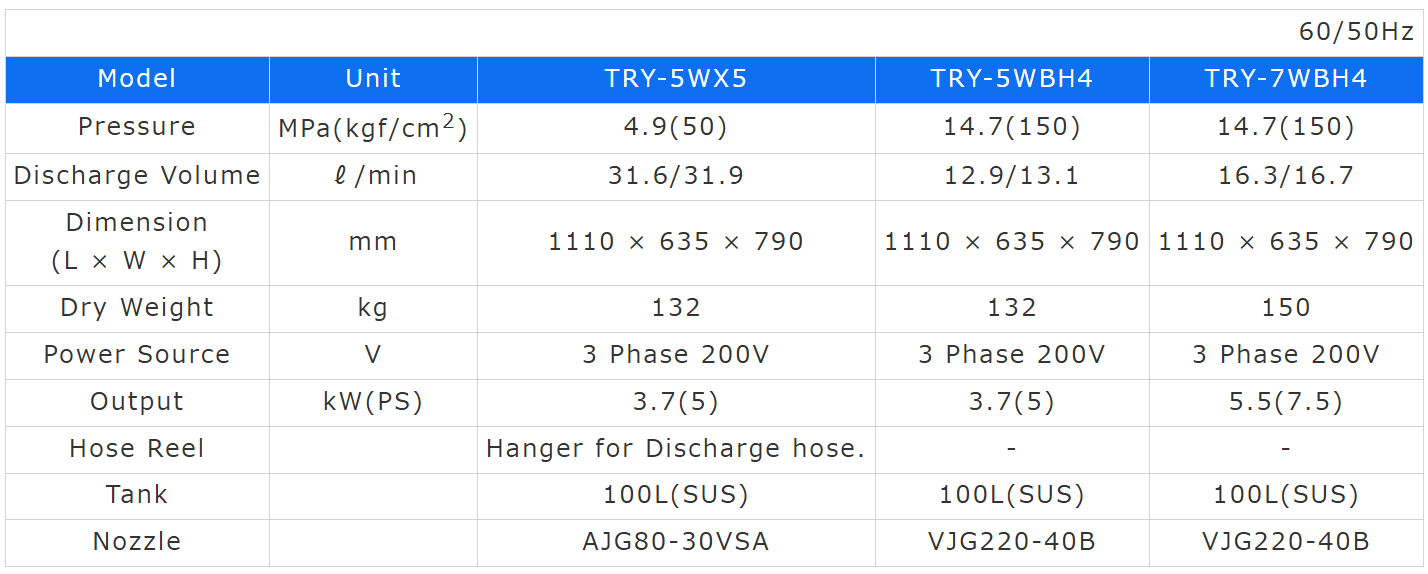Select the TRY-5WBH4 header cell
1428x574 pixels.
pos(1012,79)
